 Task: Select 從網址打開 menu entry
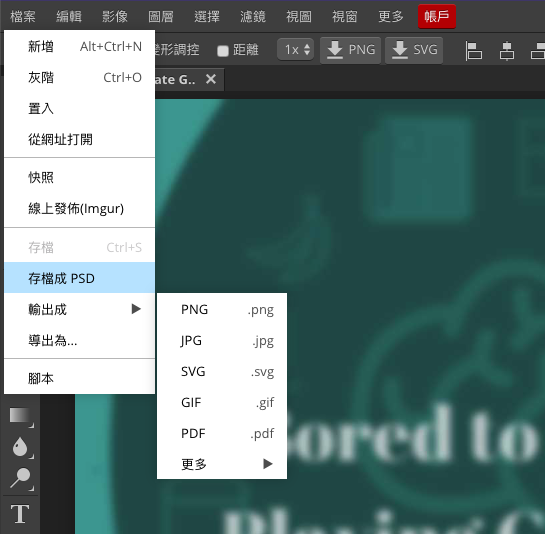coord(80,139)
